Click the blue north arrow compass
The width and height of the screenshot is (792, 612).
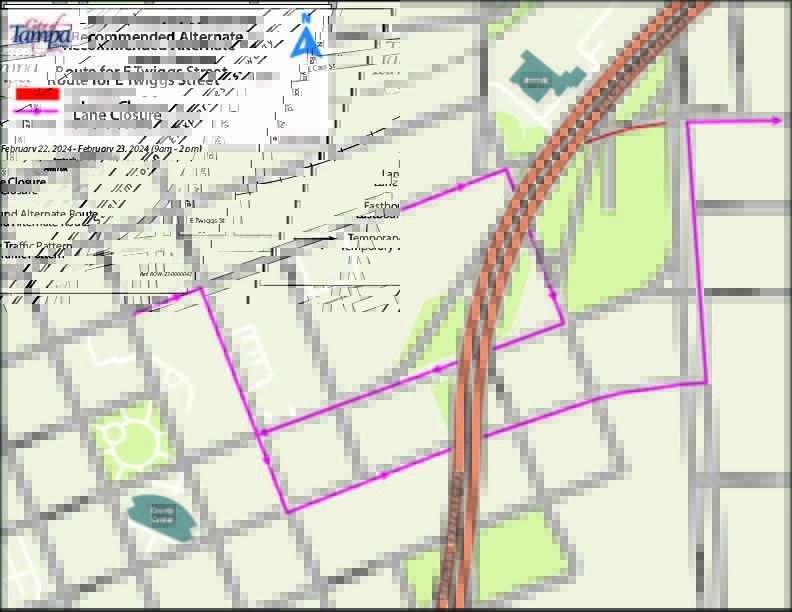(307, 36)
